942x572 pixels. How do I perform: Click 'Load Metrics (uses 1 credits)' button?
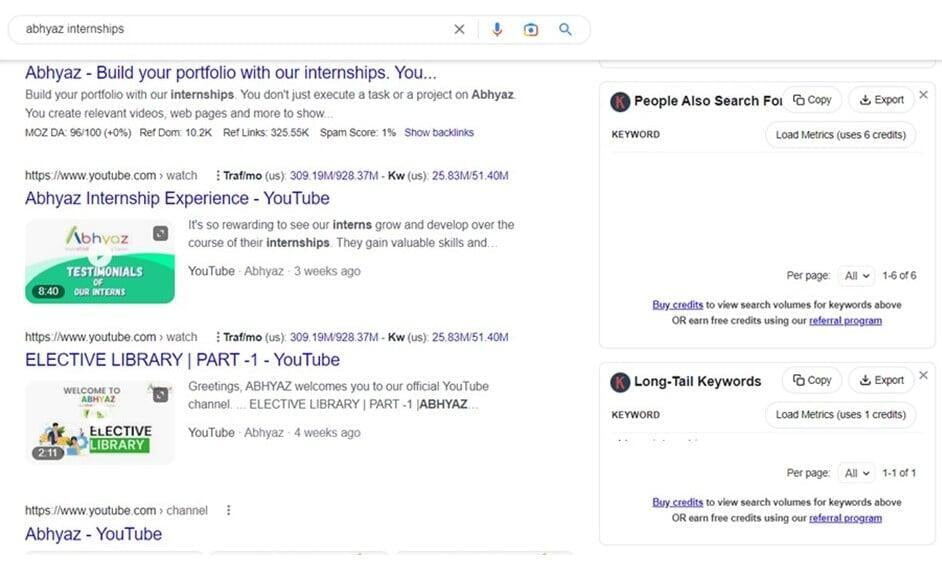pyautogui.click(x=840, y=415)
